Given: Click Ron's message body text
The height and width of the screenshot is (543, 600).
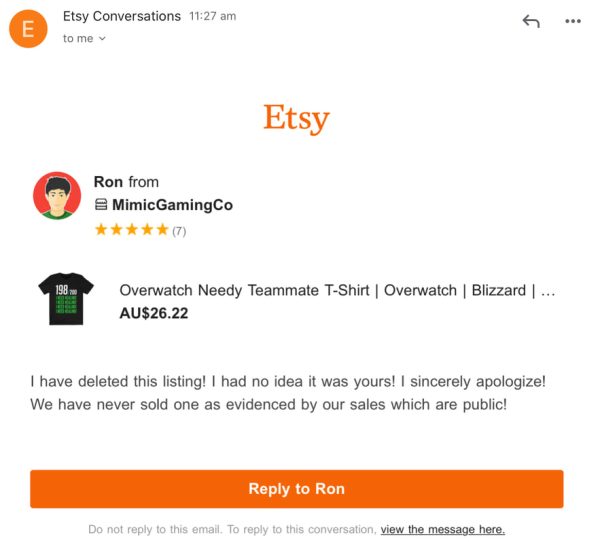Looking at the screenshot, I should 288,393.
